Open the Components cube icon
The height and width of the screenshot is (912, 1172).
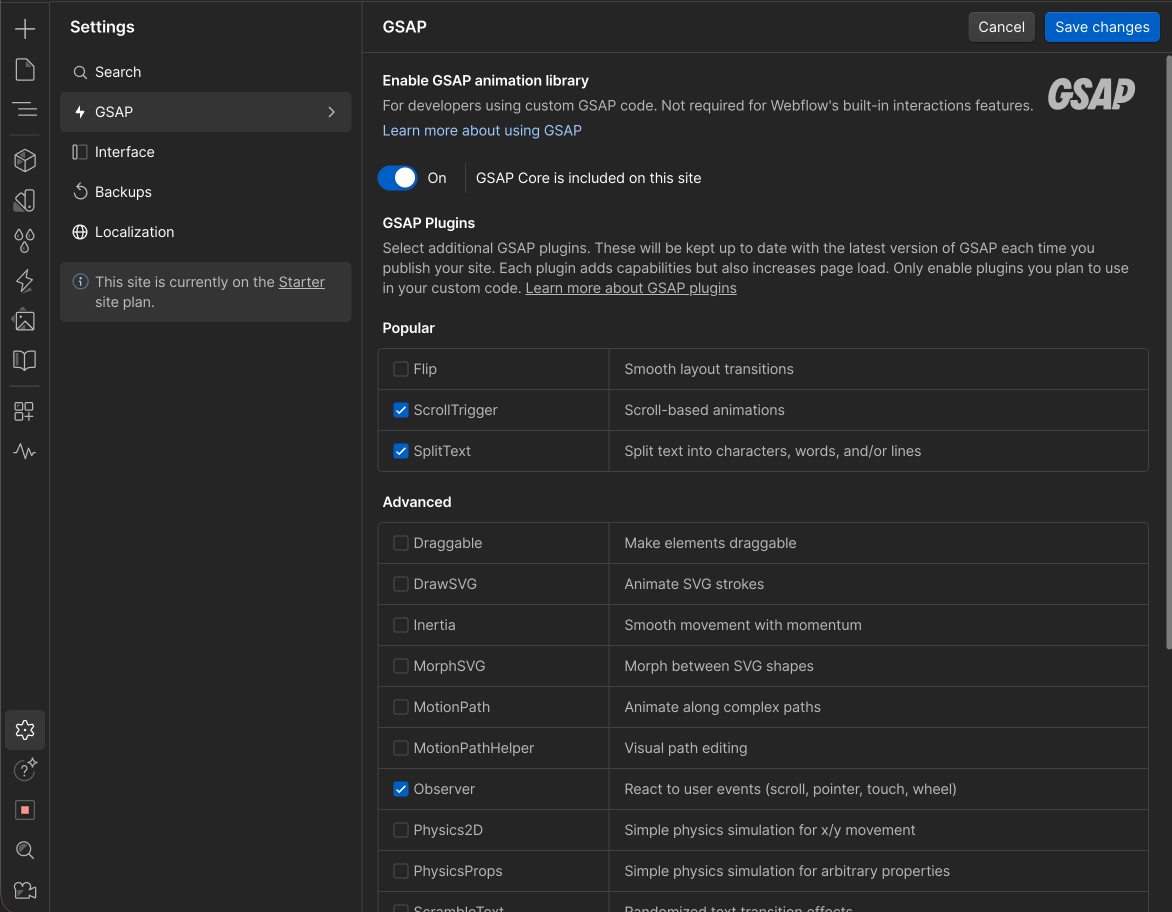pyautogui.click(x=25, y=160)
